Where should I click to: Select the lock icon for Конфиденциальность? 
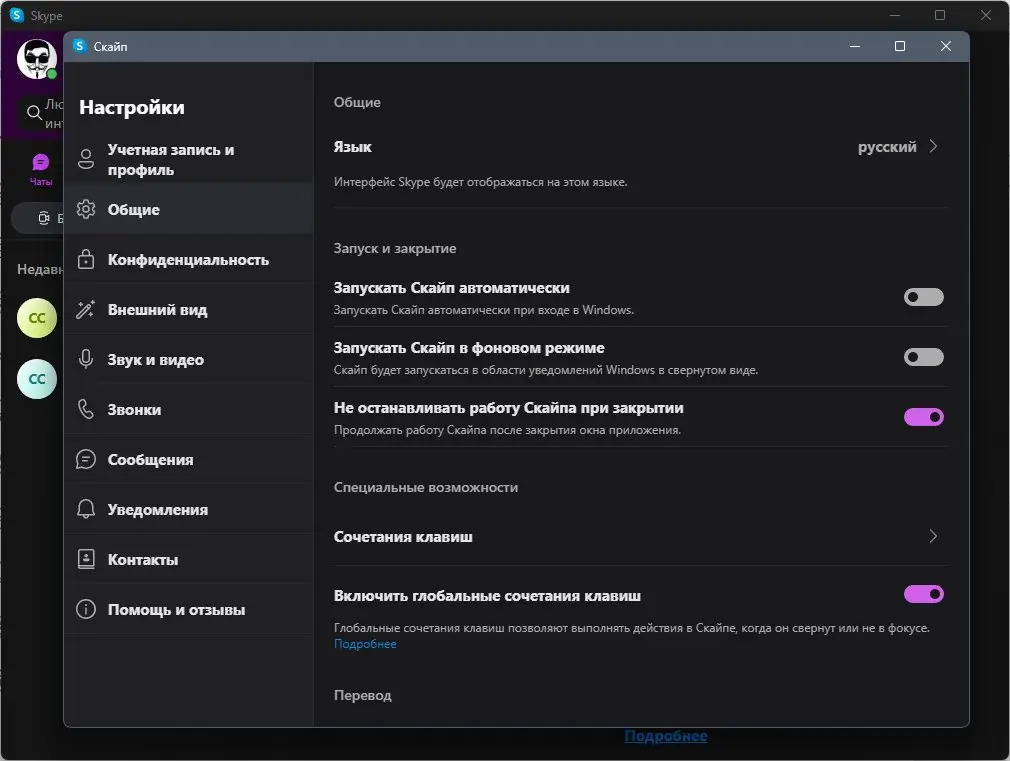86,259
